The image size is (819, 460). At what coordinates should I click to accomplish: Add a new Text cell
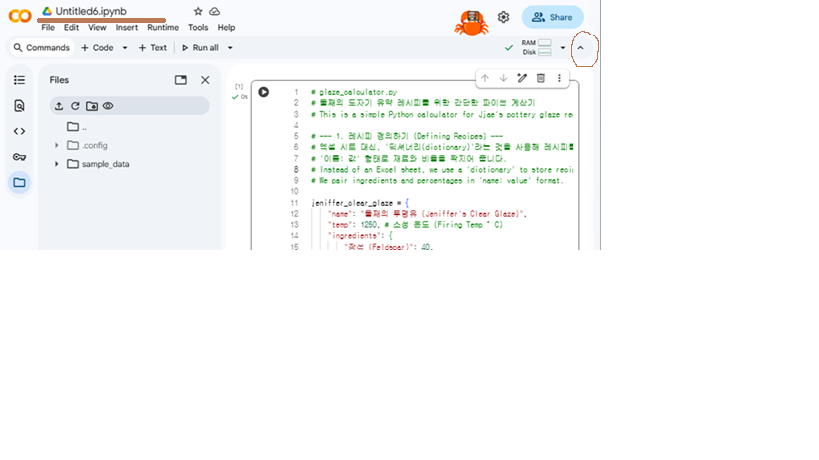(x=153, y=48)
